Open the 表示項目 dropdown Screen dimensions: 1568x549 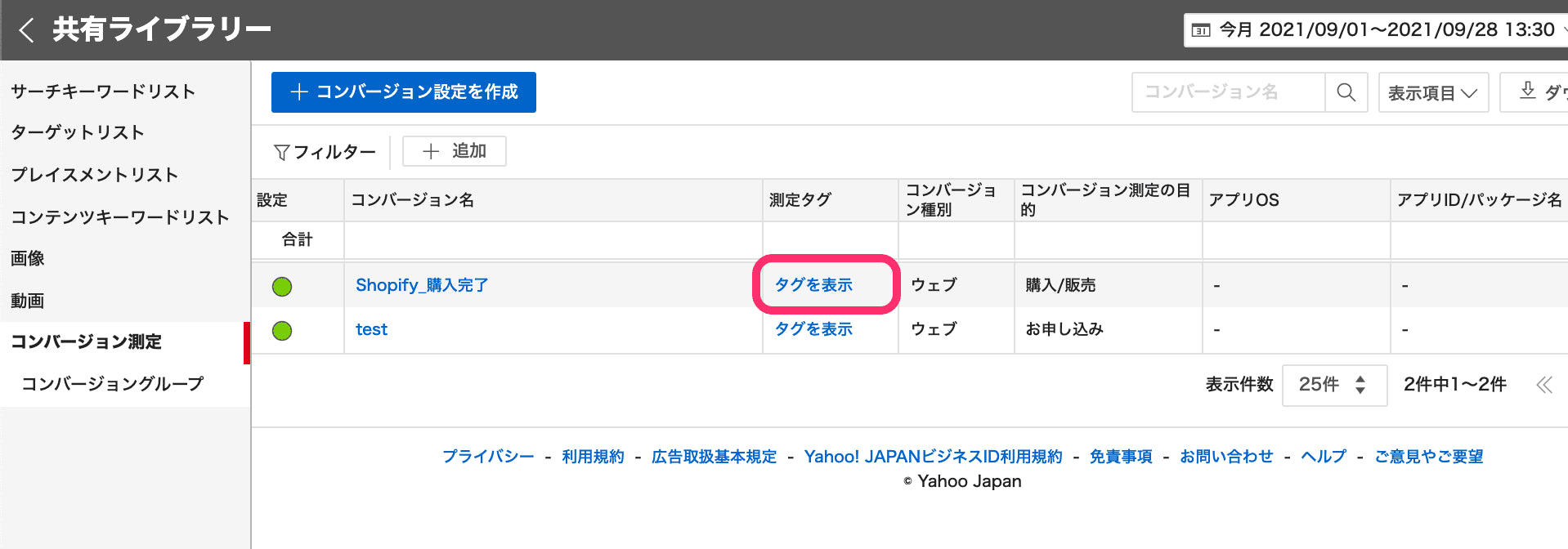(x=1433, y=92)
